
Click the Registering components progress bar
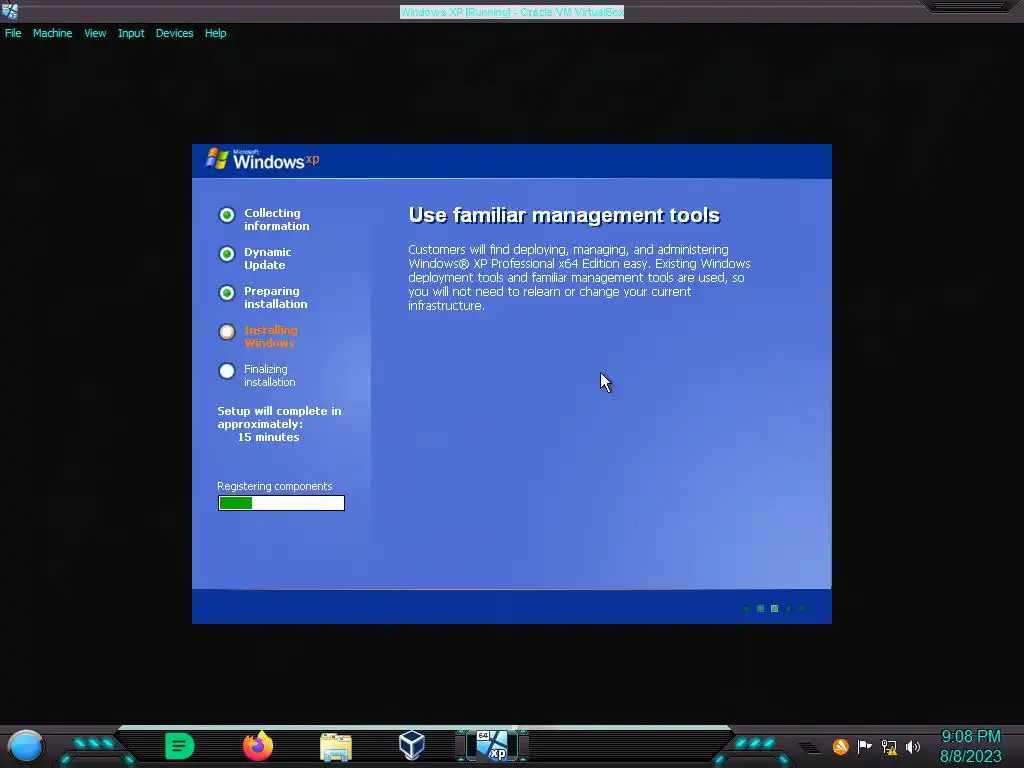tap(281, 503)
